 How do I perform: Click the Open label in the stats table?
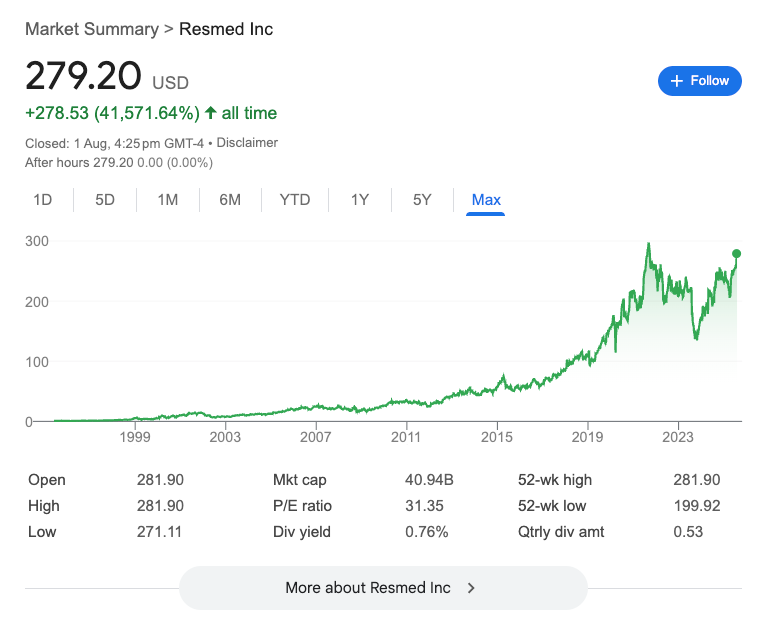[47, 480]
